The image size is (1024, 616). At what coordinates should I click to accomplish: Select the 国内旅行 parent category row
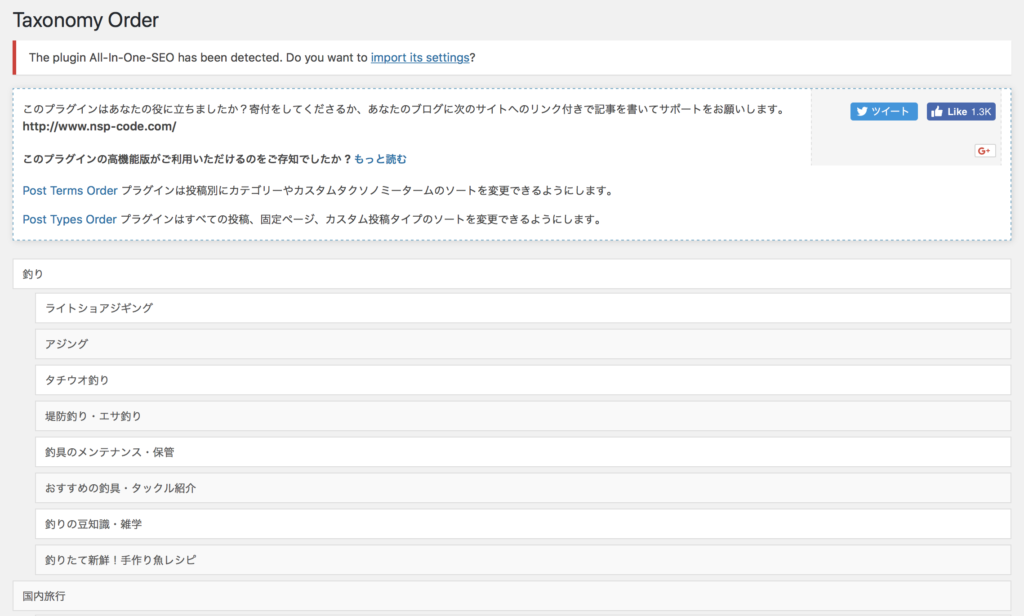(511, 596)
